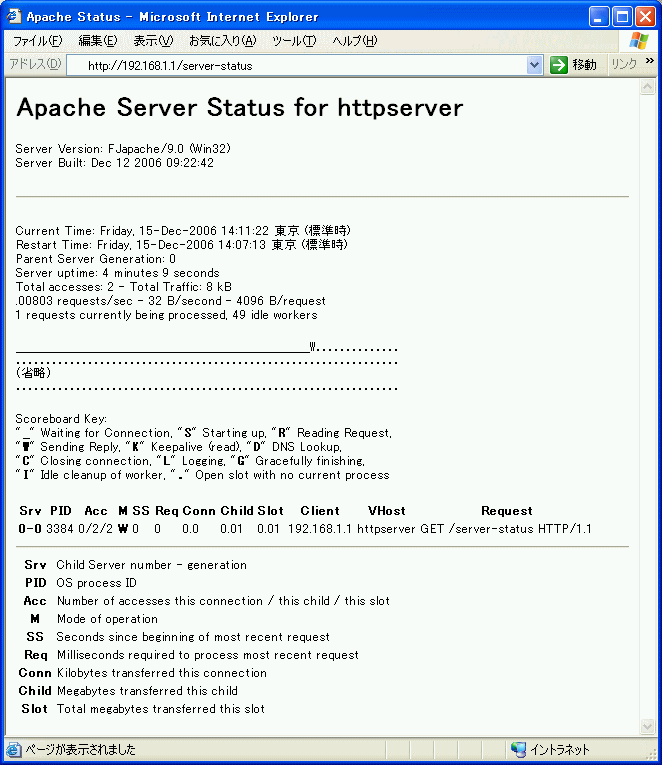
Task: Click the Child Server number legend text
Action: point(152,565)
